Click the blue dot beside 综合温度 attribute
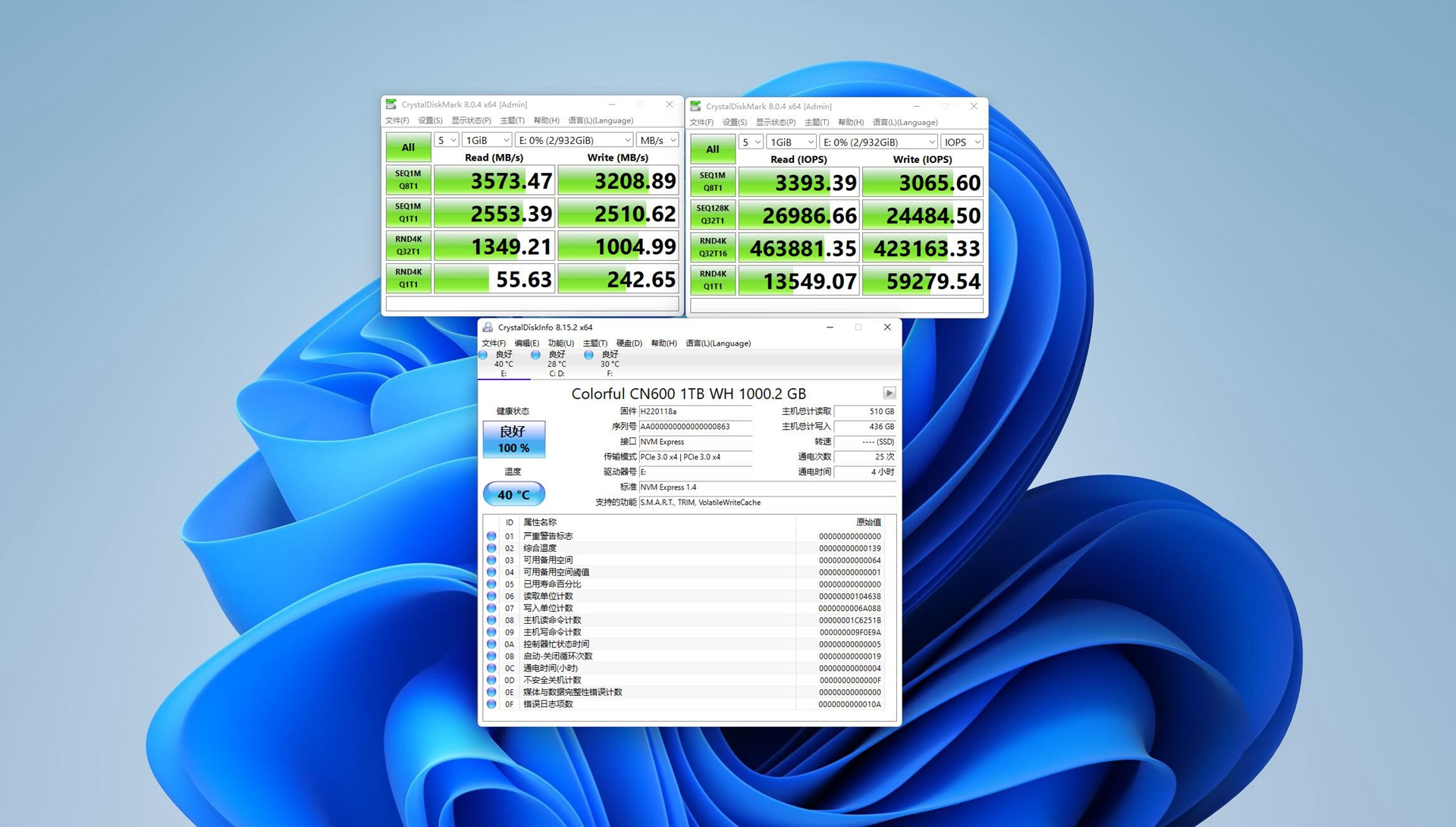 tap(491, 548)
